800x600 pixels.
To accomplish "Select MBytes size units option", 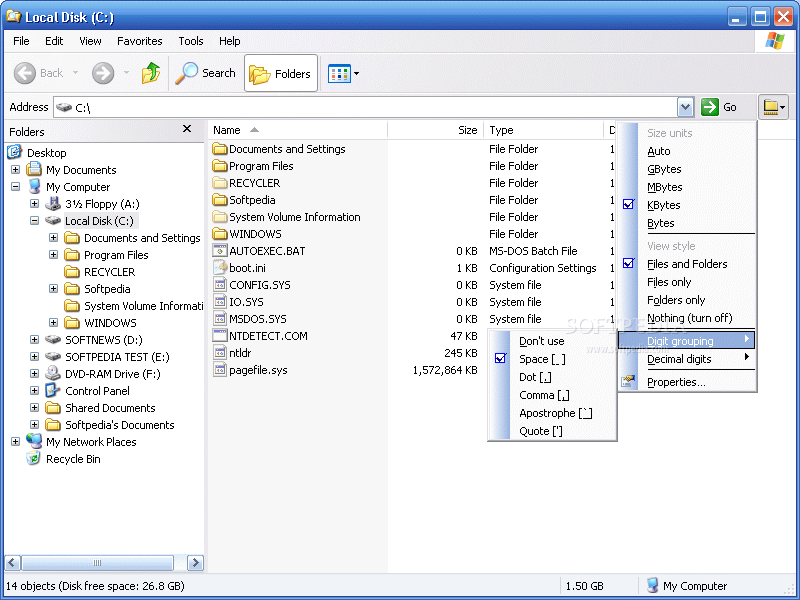I will (687, 187).
